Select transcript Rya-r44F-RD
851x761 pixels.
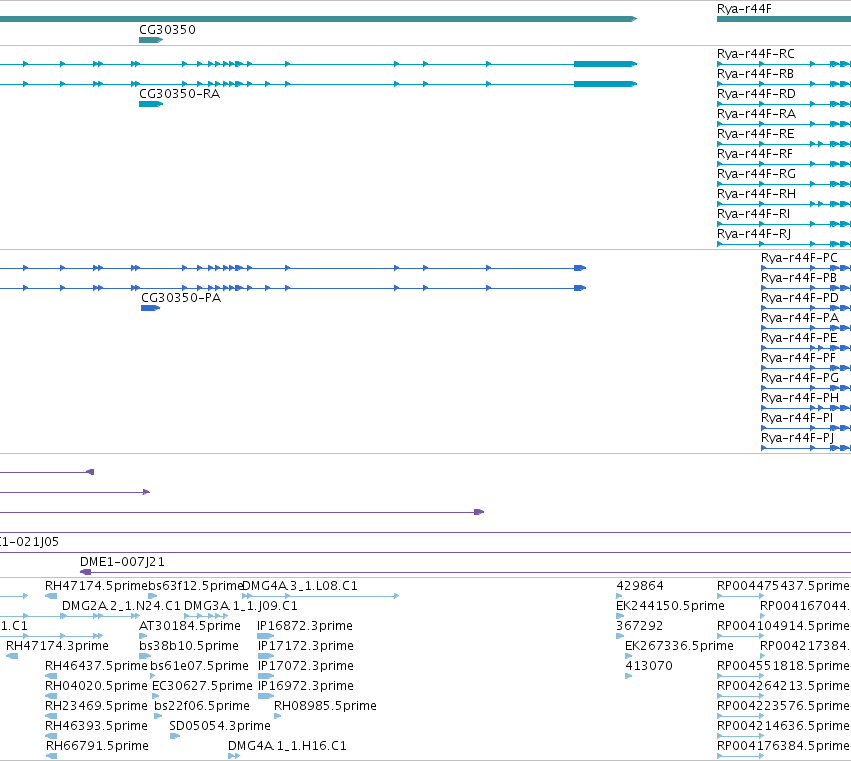click(x=756, y=94)
